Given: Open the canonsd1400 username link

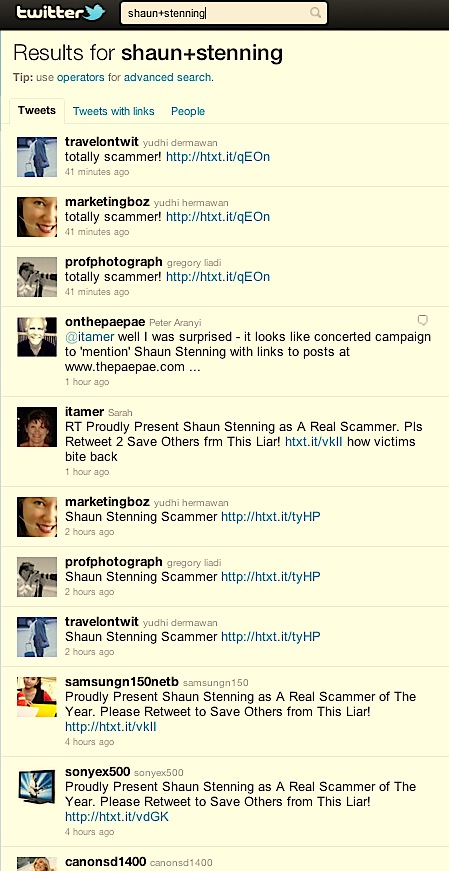Looking at the screenshot, I should [106, 862].
